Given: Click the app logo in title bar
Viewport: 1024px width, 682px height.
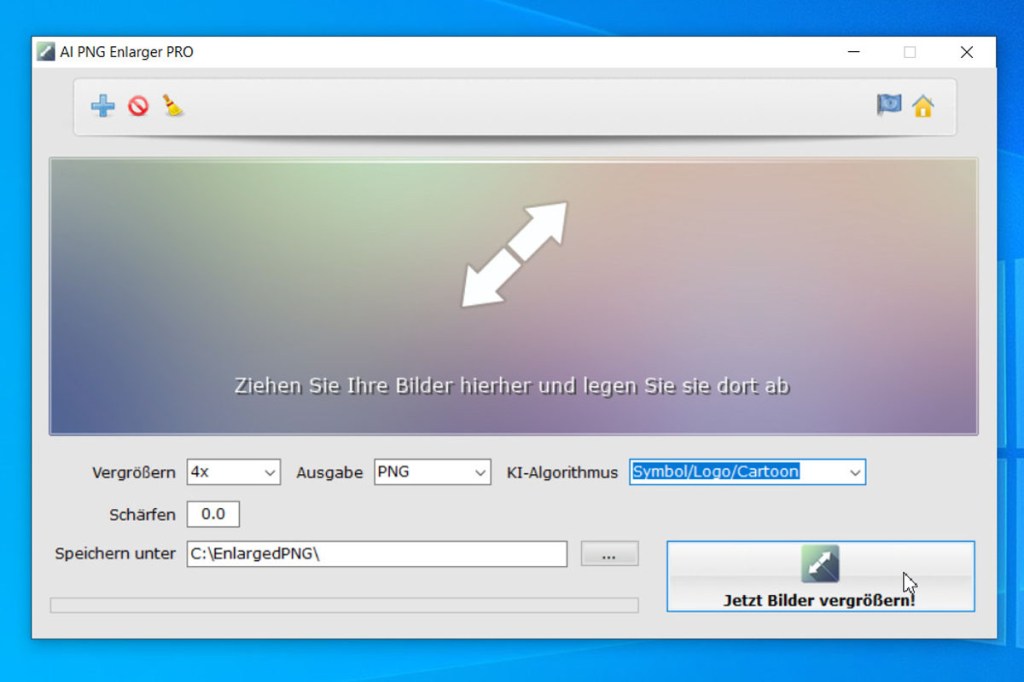Looking at the screenshot, I should pos(46,52).
